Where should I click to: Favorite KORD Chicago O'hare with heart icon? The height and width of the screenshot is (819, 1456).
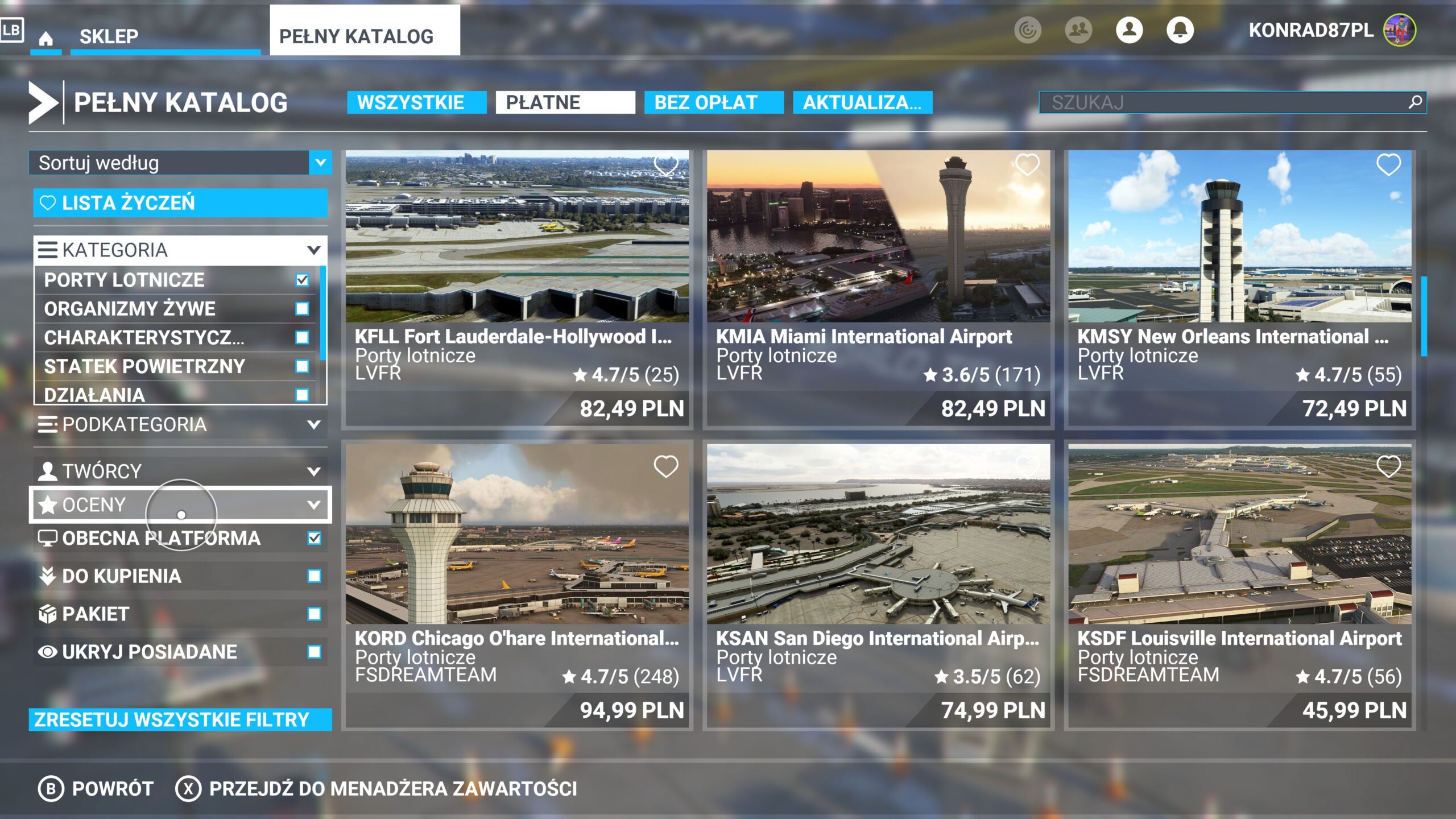666,467
